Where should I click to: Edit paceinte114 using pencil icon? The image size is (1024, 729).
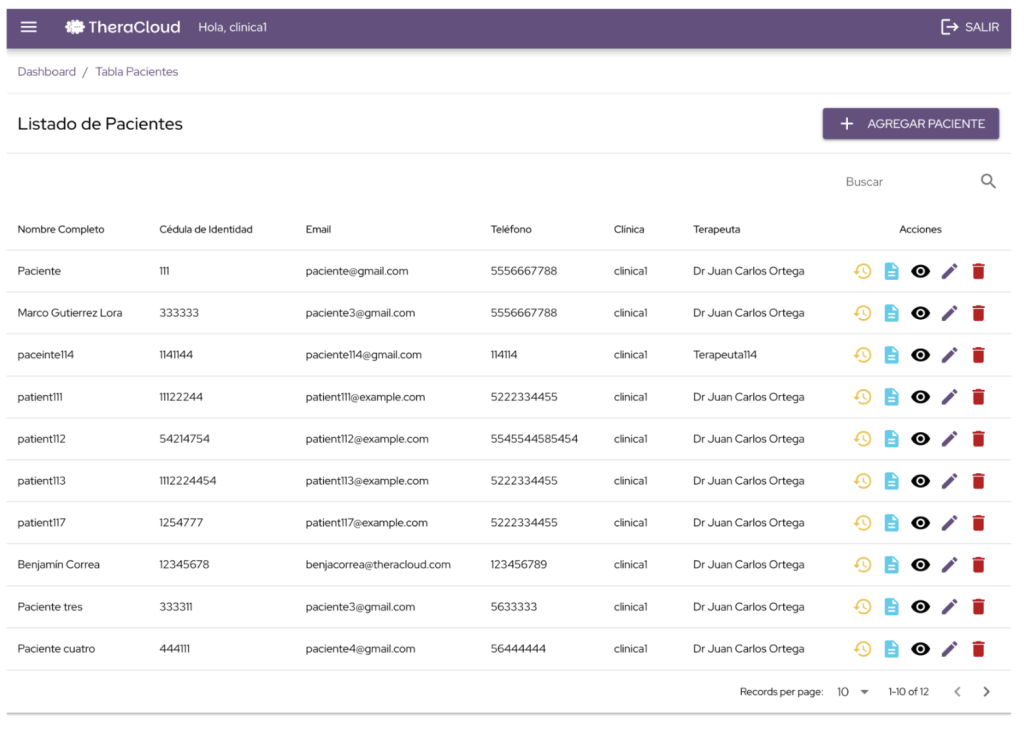coord(949,355)
